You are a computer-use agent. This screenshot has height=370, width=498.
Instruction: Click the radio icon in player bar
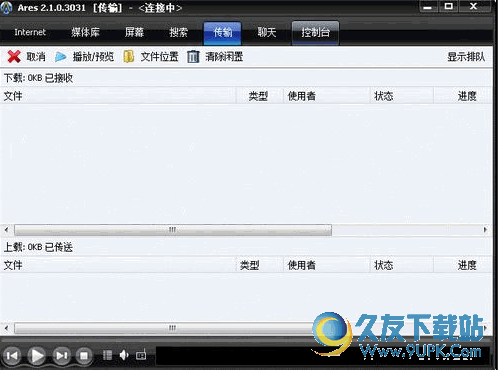coord(141,355)
